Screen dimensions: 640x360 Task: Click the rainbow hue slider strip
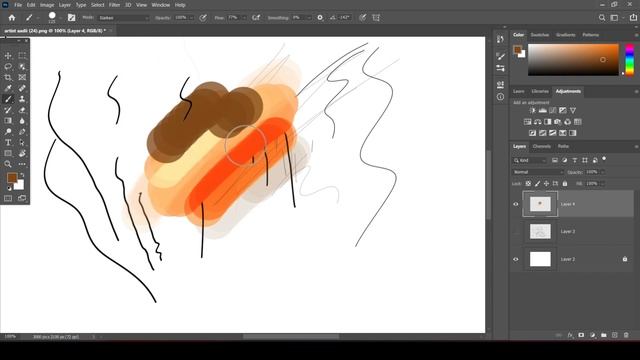[630, 60]
